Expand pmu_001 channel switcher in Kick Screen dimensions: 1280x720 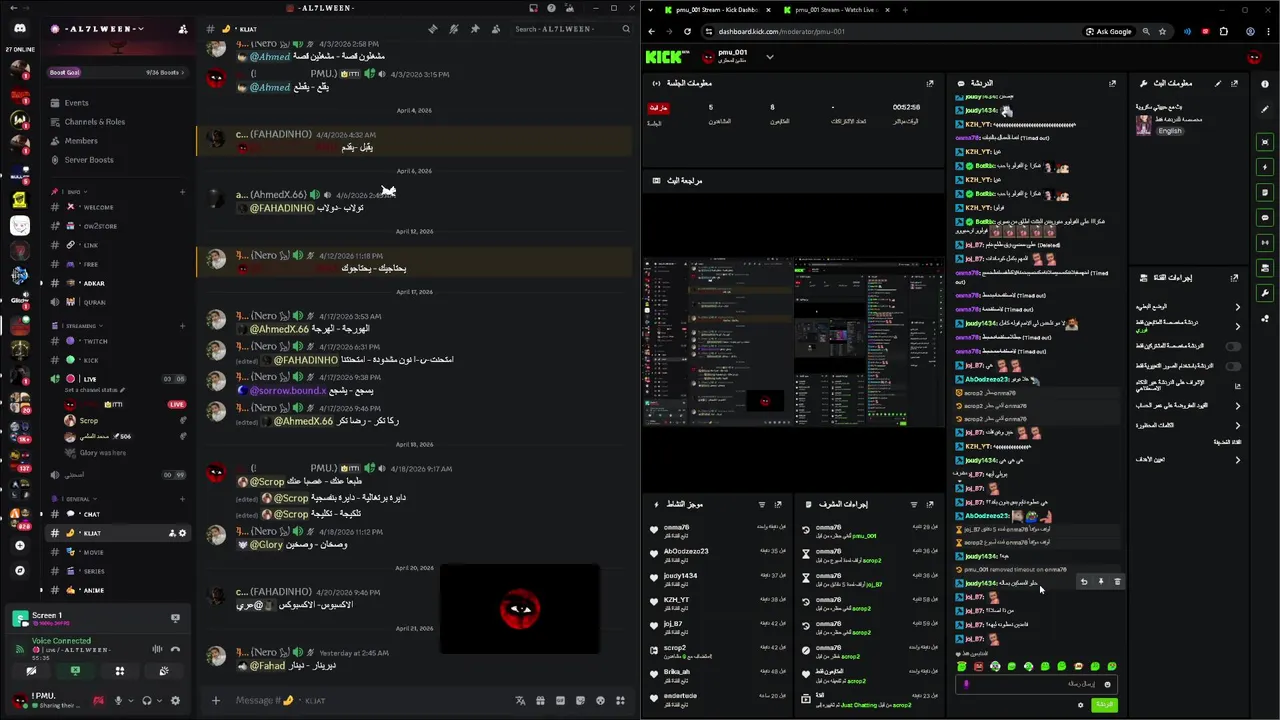[769, 57]
